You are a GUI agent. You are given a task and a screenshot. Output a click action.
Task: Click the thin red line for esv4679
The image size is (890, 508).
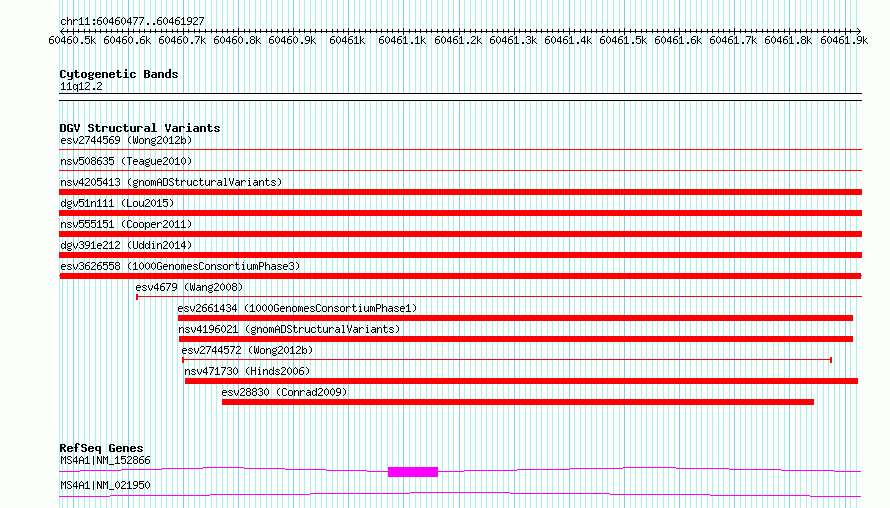pos(499,296)
